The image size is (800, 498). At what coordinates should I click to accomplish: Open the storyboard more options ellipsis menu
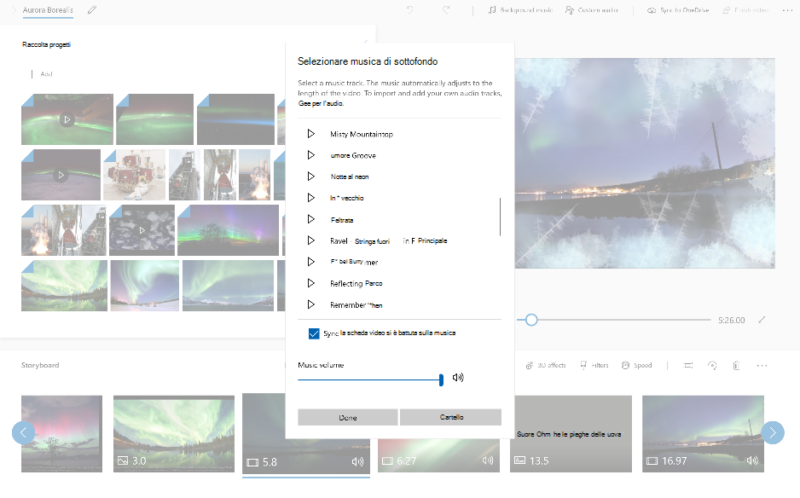[x=762, y=365]
